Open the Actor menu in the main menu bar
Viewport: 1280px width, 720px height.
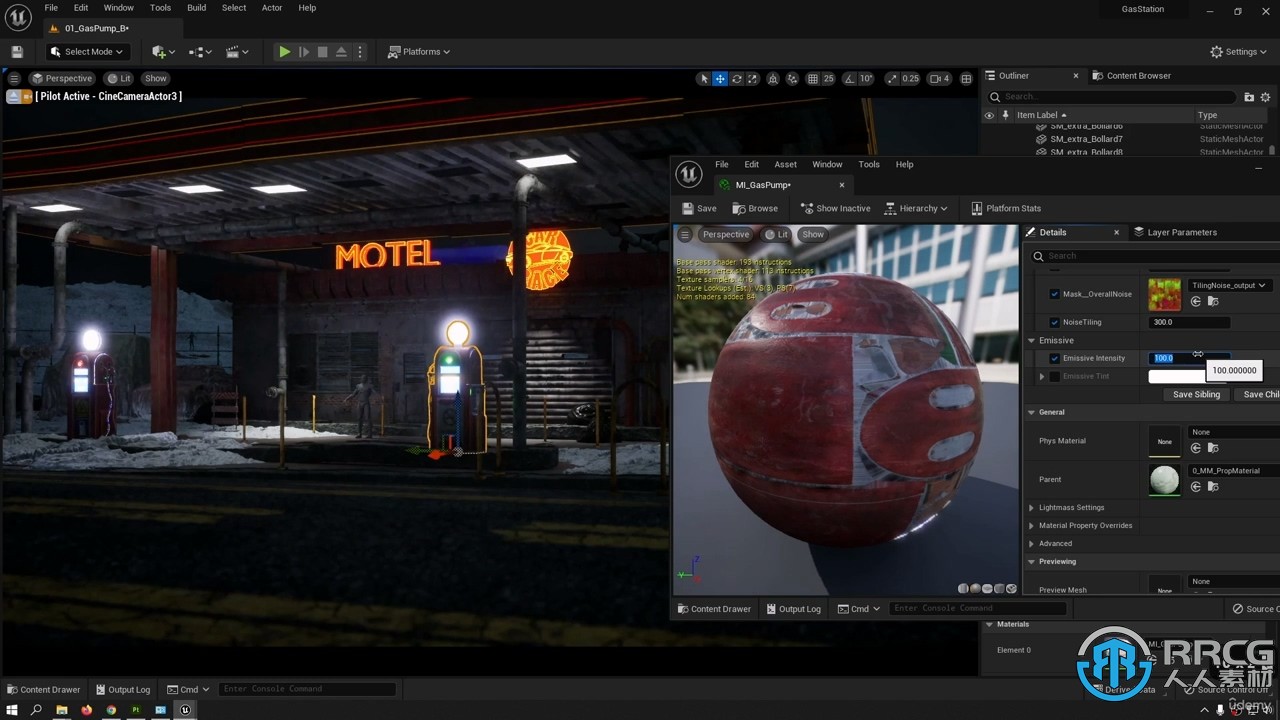tap(272, 8)
